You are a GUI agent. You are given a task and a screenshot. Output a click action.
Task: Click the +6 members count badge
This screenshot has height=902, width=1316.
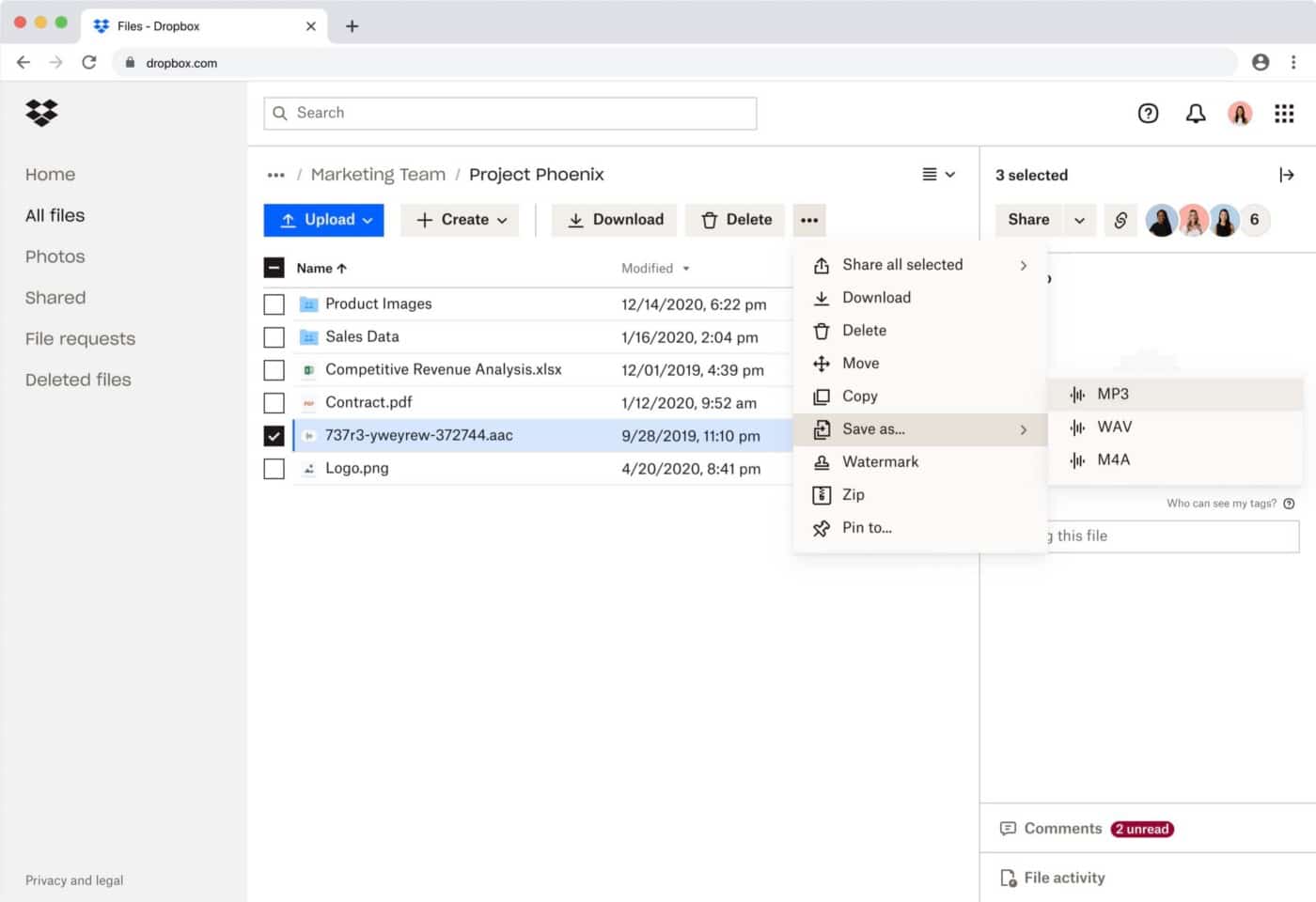point(1254,220)
